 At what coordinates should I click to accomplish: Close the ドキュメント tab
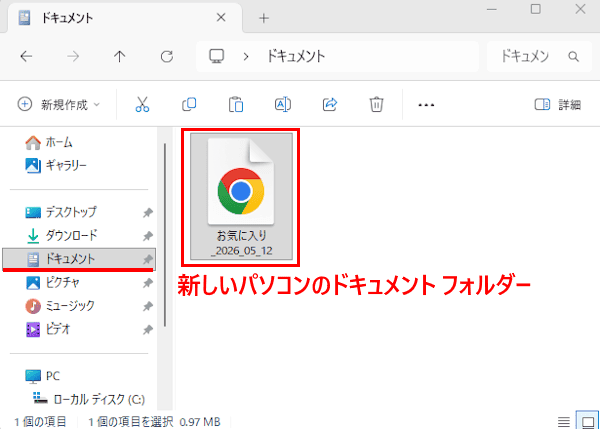click(221, 18)
